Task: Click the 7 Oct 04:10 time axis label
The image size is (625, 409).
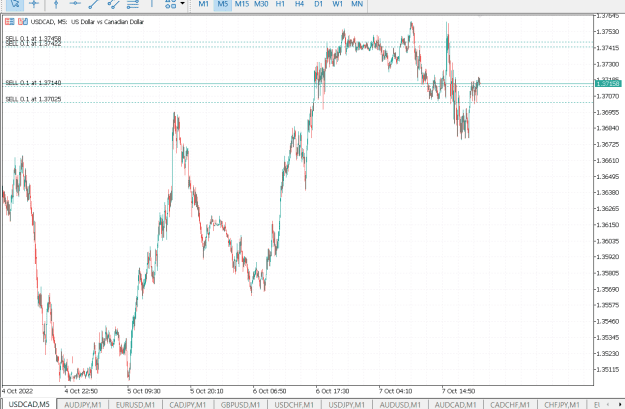Action: (x=395, y=391)
